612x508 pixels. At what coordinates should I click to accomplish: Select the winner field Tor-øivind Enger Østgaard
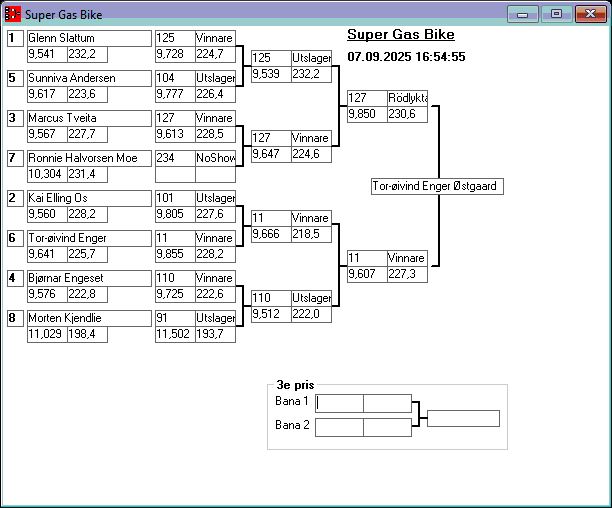[435, 186]
